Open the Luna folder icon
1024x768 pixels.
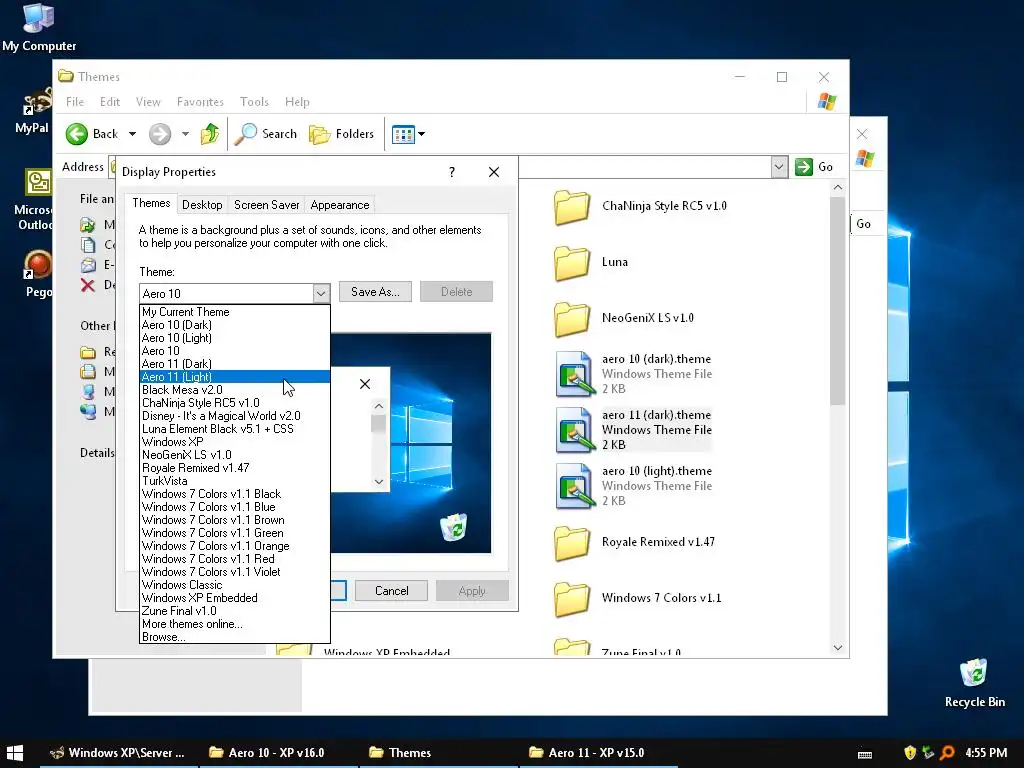(x=572, y=263)
